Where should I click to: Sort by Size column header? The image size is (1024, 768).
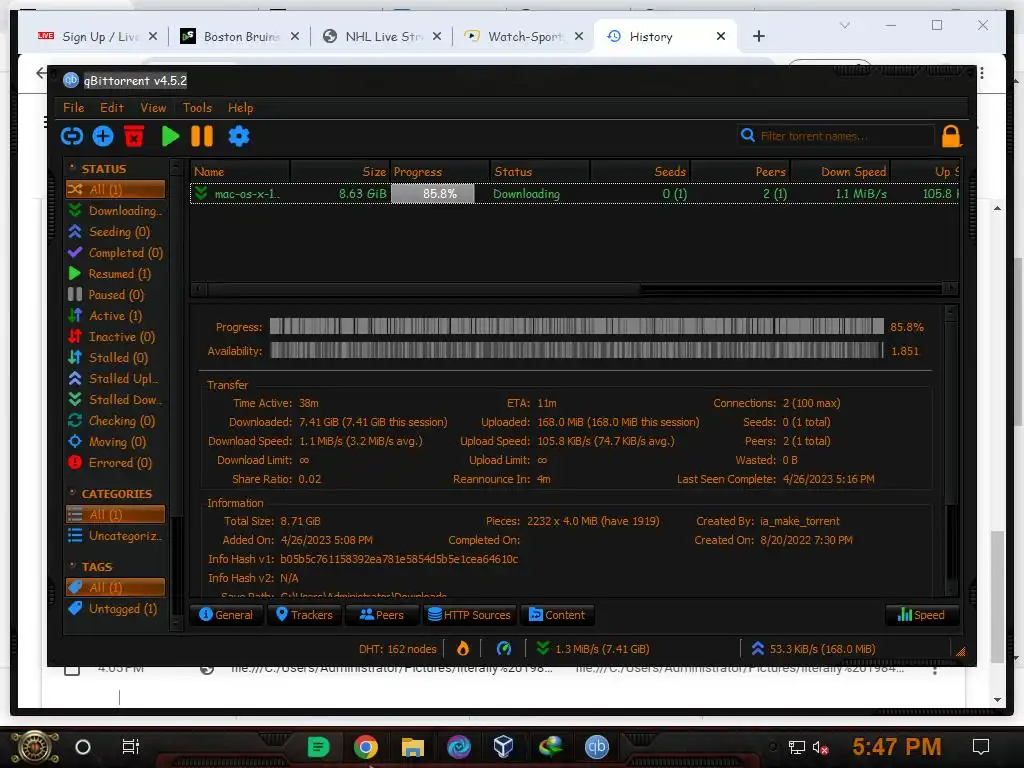[x=340, y=172]
